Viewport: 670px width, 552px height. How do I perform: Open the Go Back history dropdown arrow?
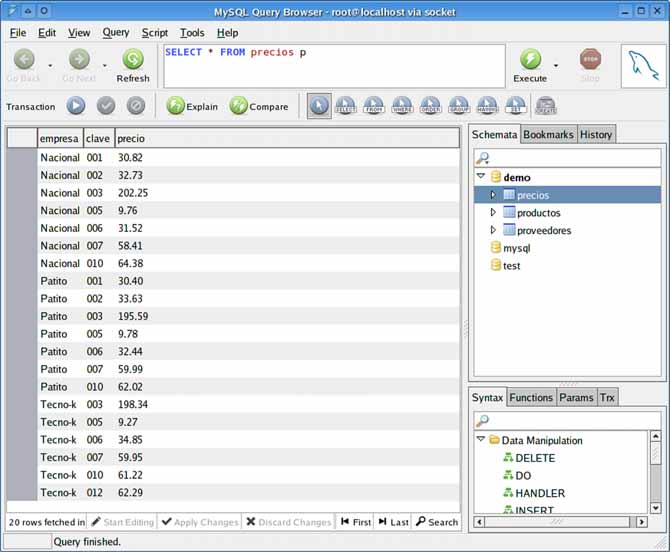tap(50, 65)
